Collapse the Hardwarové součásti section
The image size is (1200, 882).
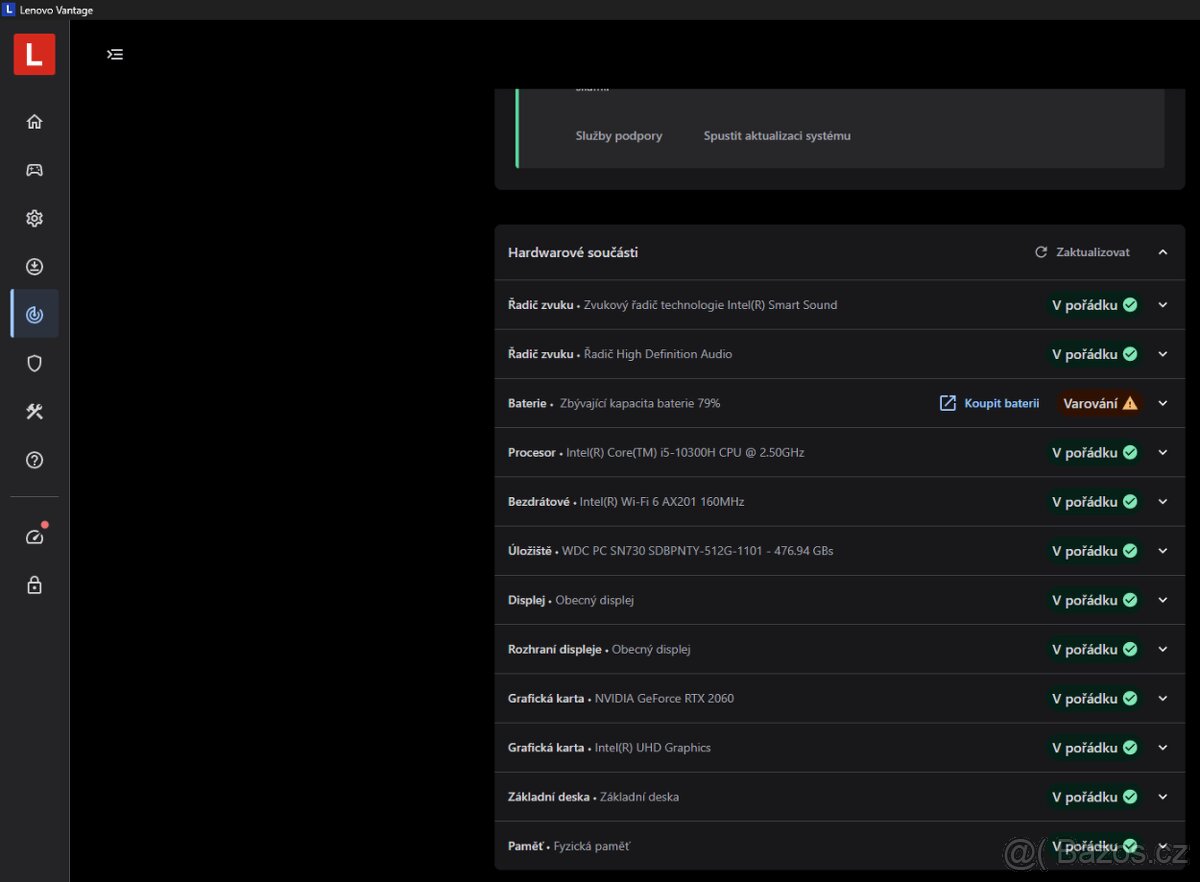[1162, 252]
